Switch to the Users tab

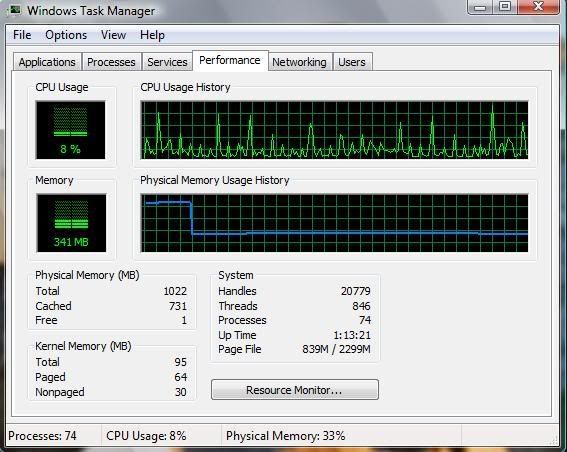point(352,62)
